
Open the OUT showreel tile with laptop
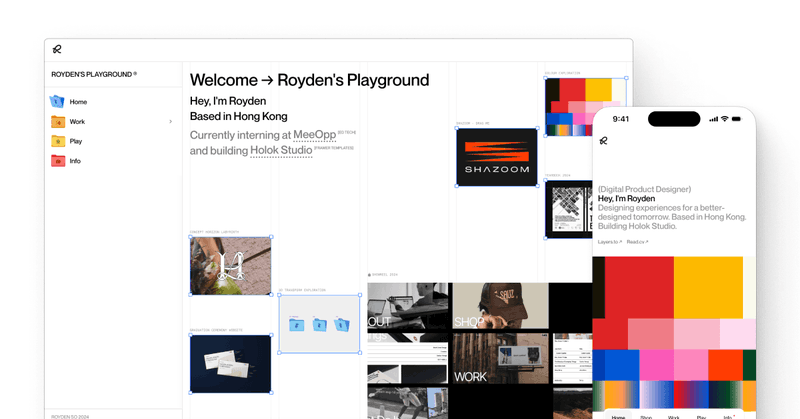pyautogui.click(x=408, y=306)
